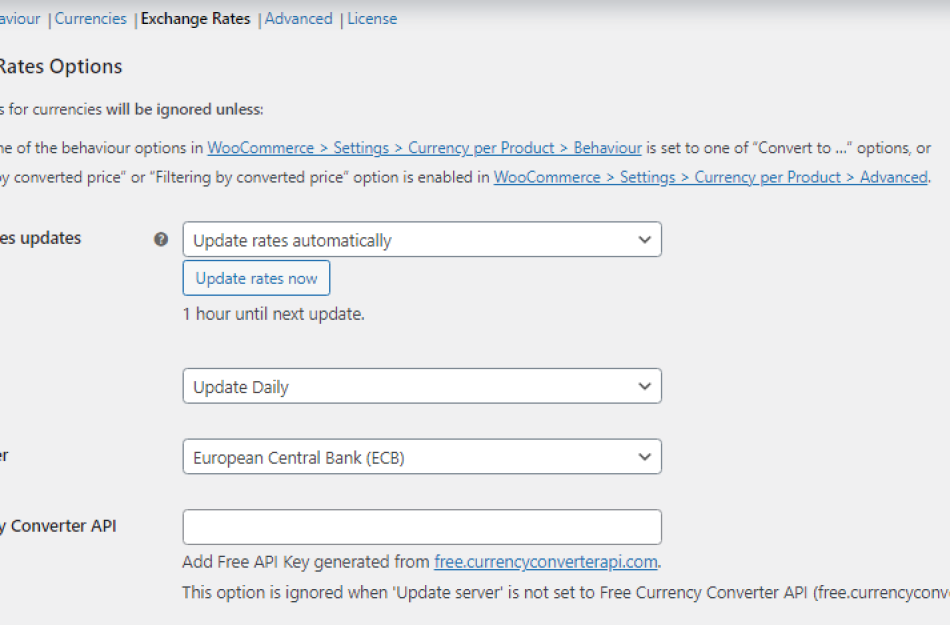Viewport: 950px width, 625px height.
Task: Choose a new value in the rates update select box
Action: [420, 239]
